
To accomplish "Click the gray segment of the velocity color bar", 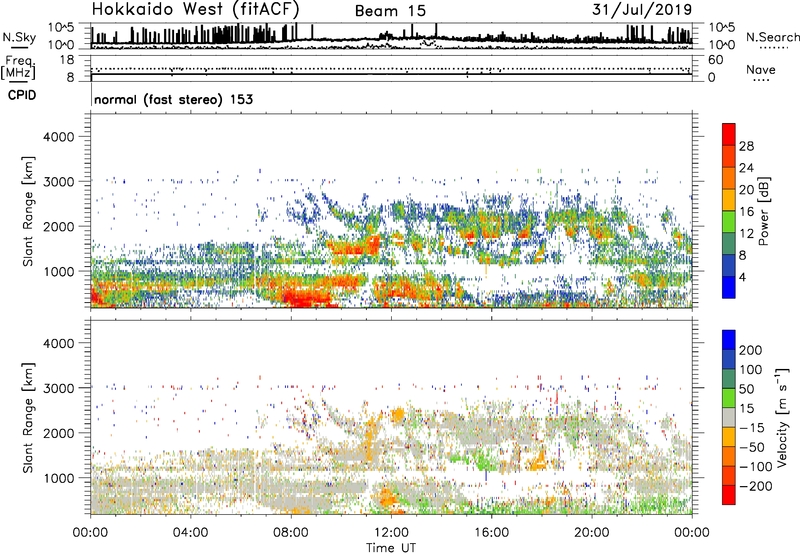I will tap(729, 417).
